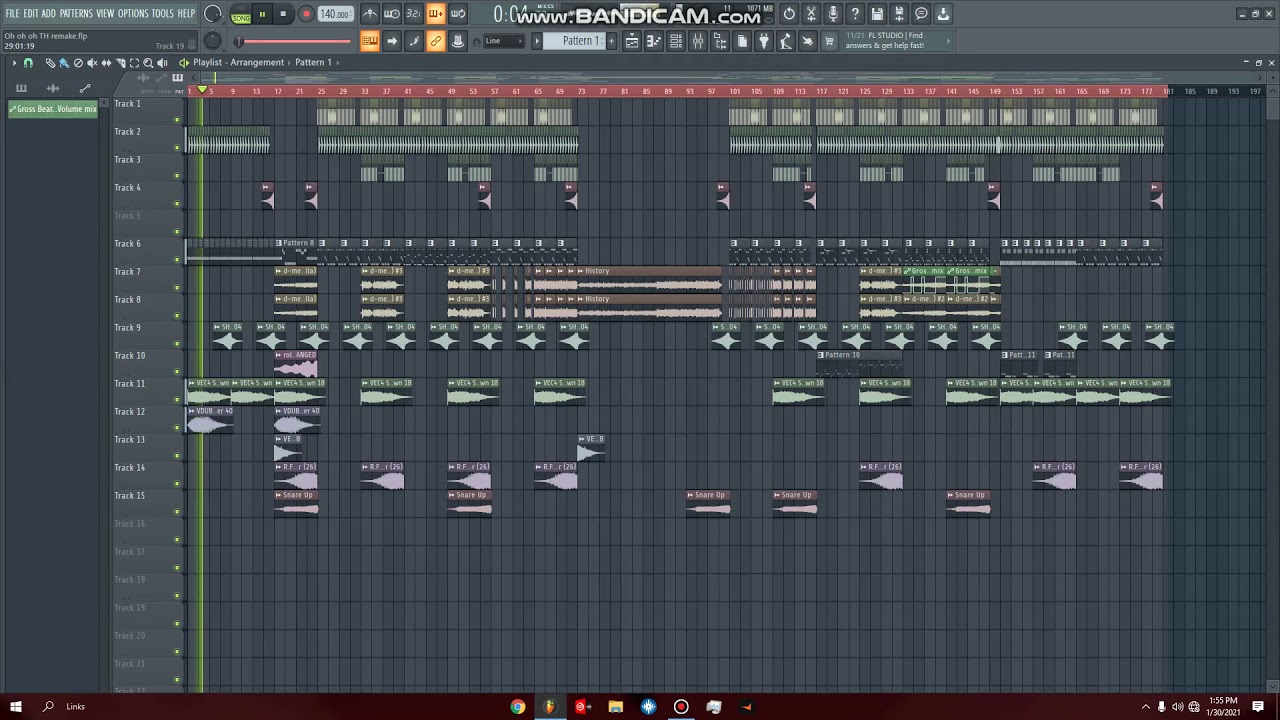Open the Mixer window

point(698,41)
